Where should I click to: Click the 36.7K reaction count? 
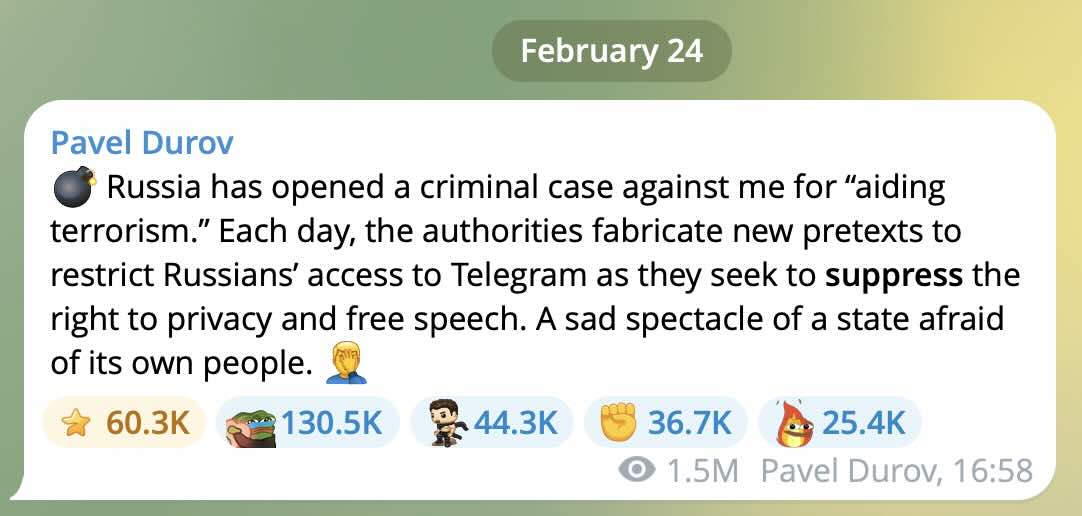[x=690, y=423]
